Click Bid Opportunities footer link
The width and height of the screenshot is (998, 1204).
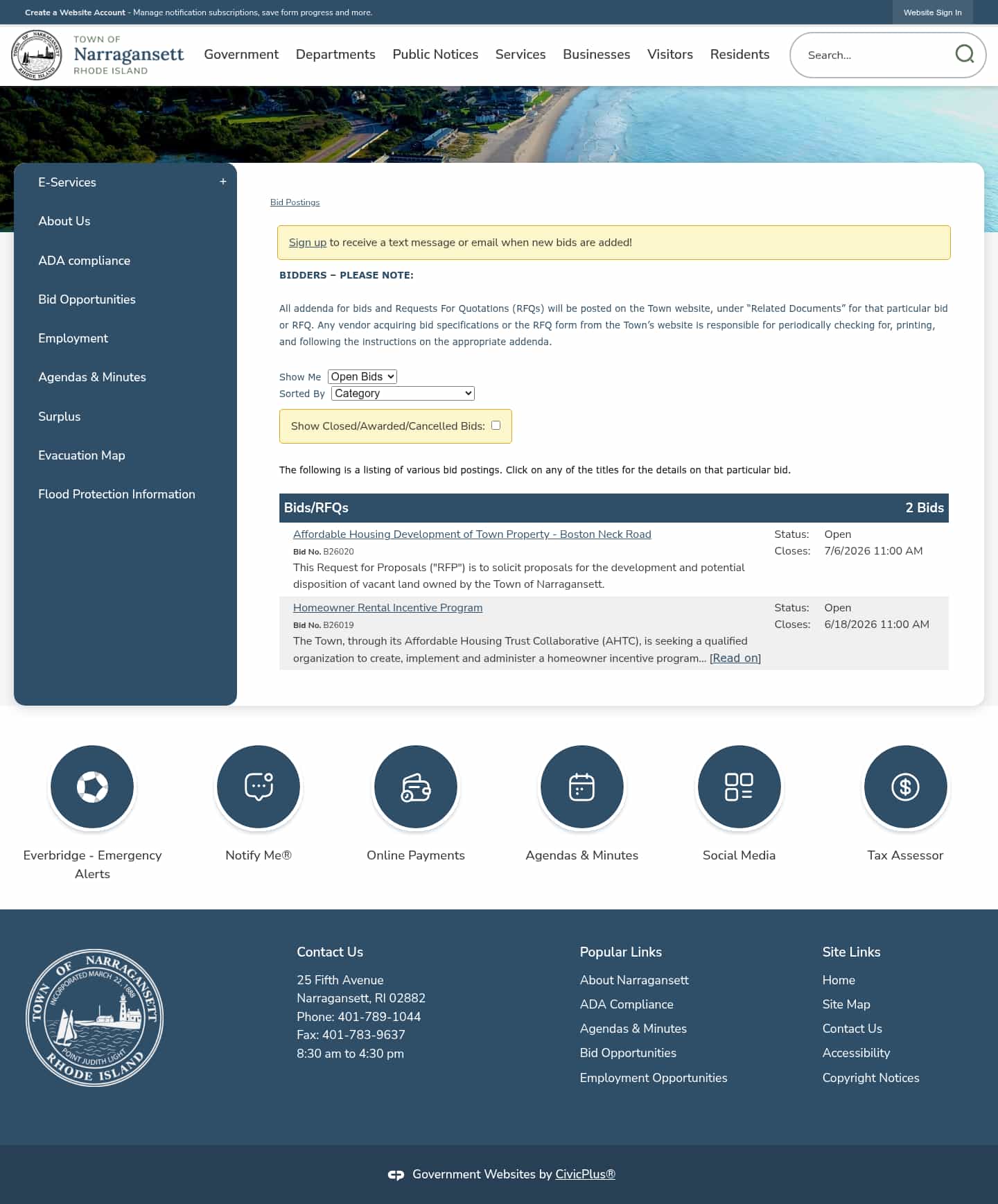[x=628, y=1053]
